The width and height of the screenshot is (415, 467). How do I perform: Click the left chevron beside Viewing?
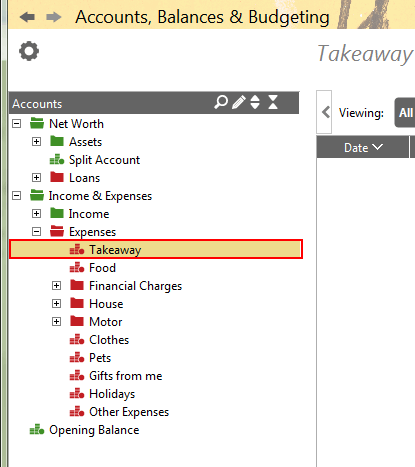tap(326, 112)
